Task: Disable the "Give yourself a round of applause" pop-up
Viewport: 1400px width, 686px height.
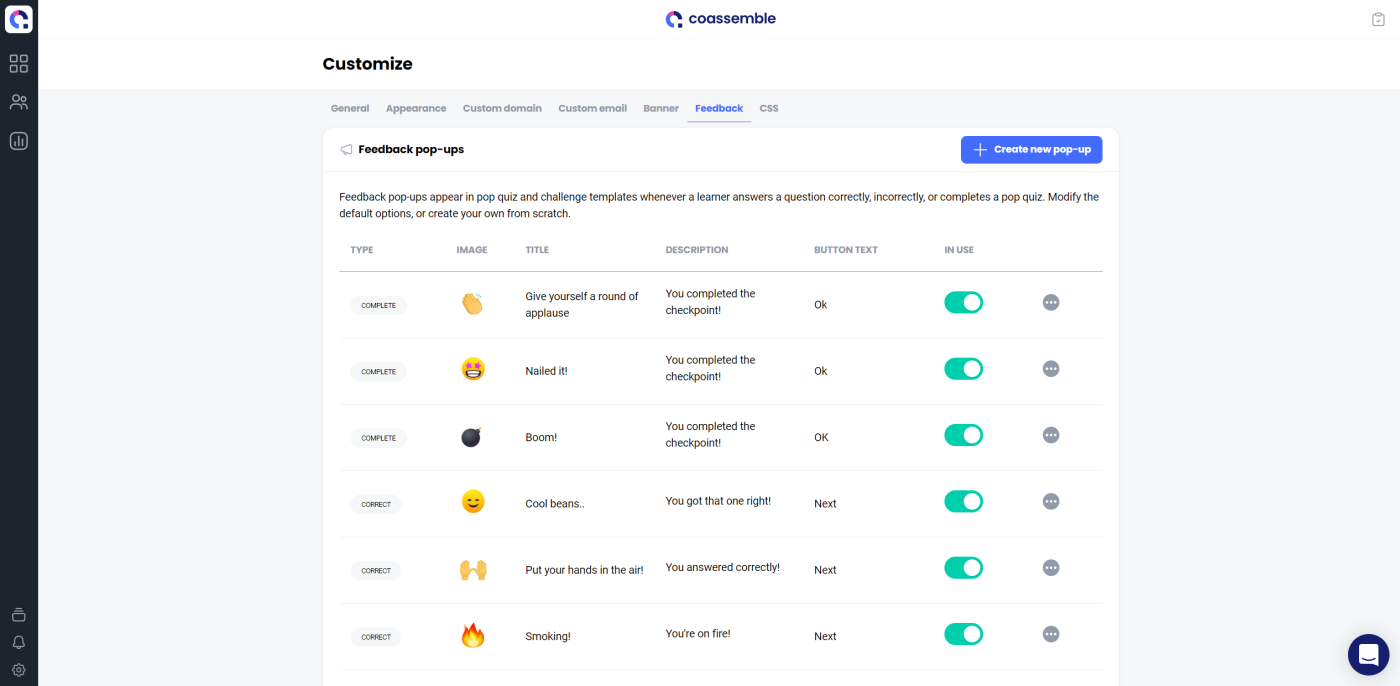Action: click(x=963, y=303)
